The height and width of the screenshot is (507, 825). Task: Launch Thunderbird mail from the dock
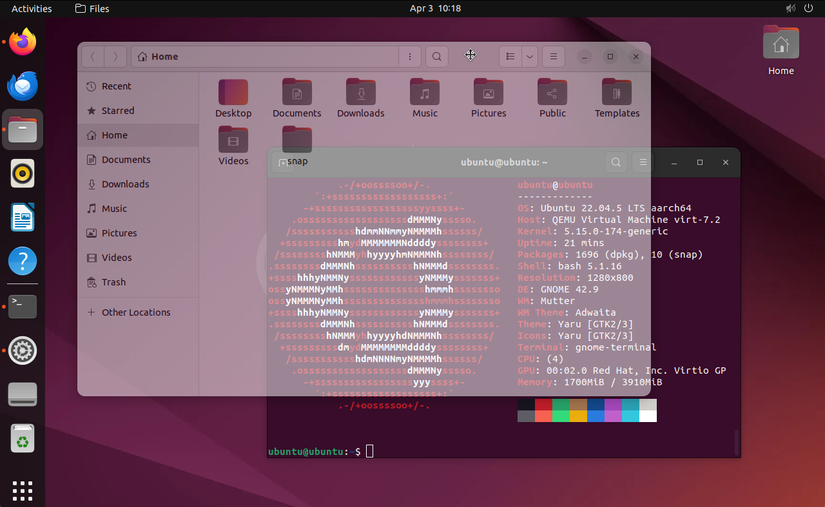(23, 86)
